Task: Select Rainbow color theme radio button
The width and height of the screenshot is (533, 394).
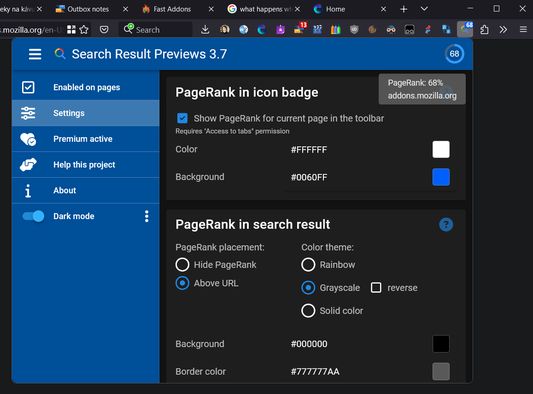Action: click(308, 265)
